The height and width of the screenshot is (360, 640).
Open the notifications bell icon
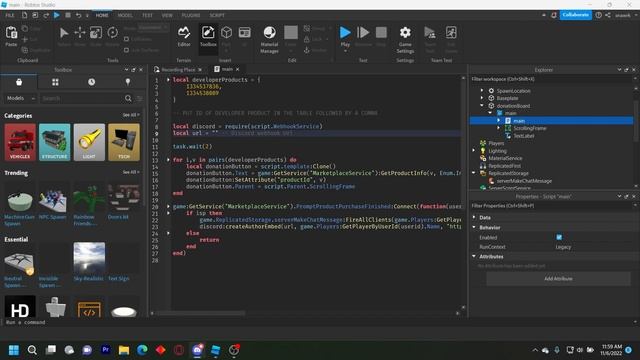point(554,15)
